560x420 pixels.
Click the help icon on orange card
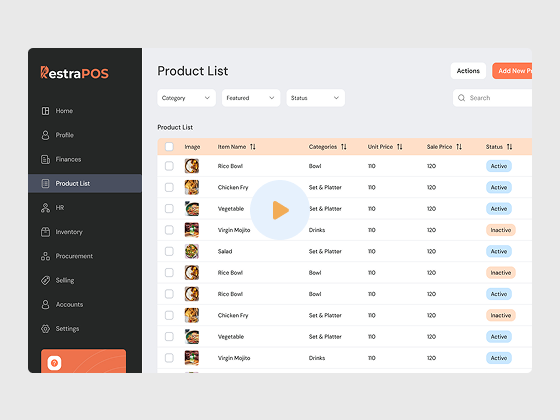click(x=54, y=363)
